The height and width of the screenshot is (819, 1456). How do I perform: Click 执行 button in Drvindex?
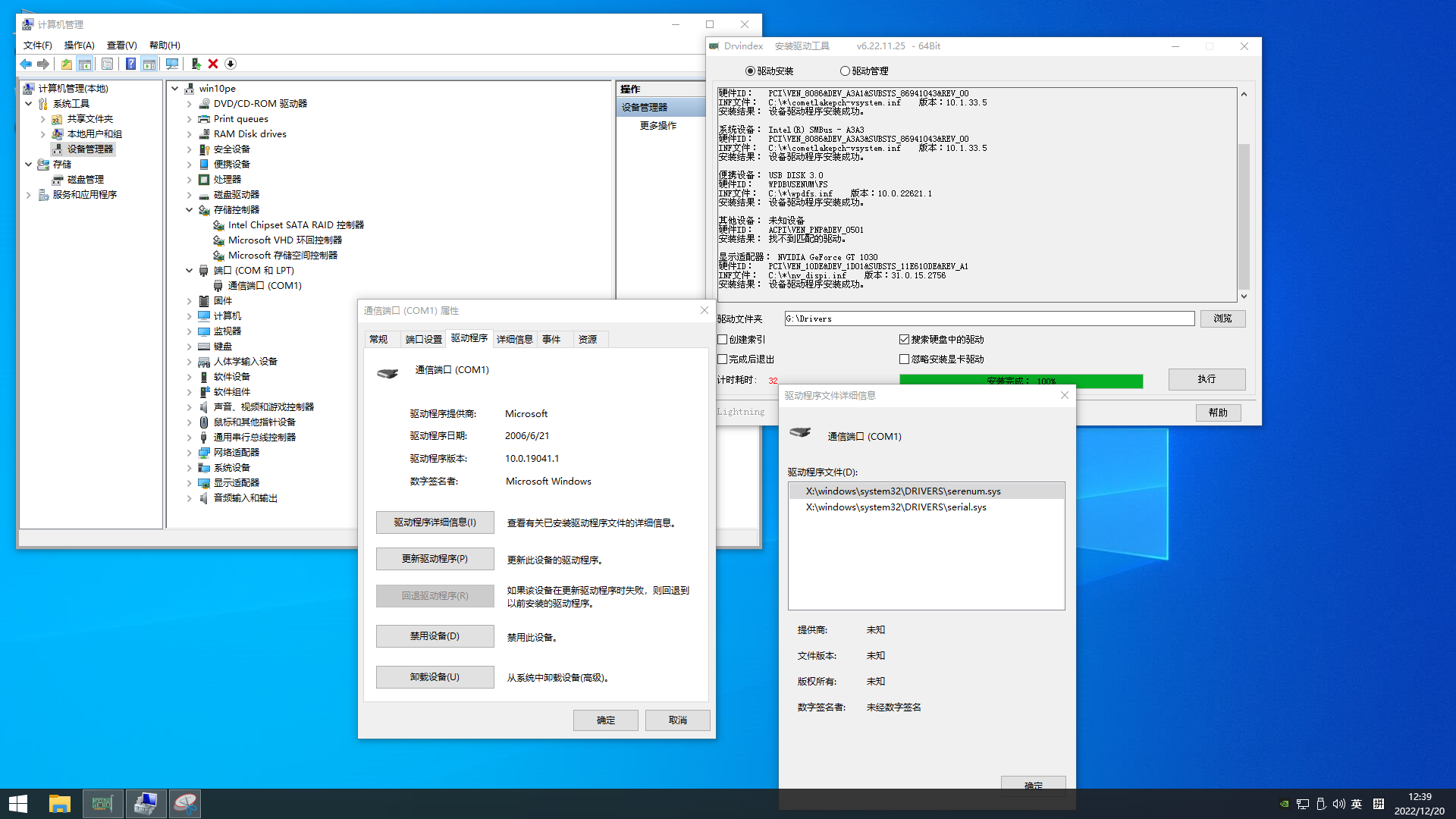pyautogui.click(x=1207, y=379)
